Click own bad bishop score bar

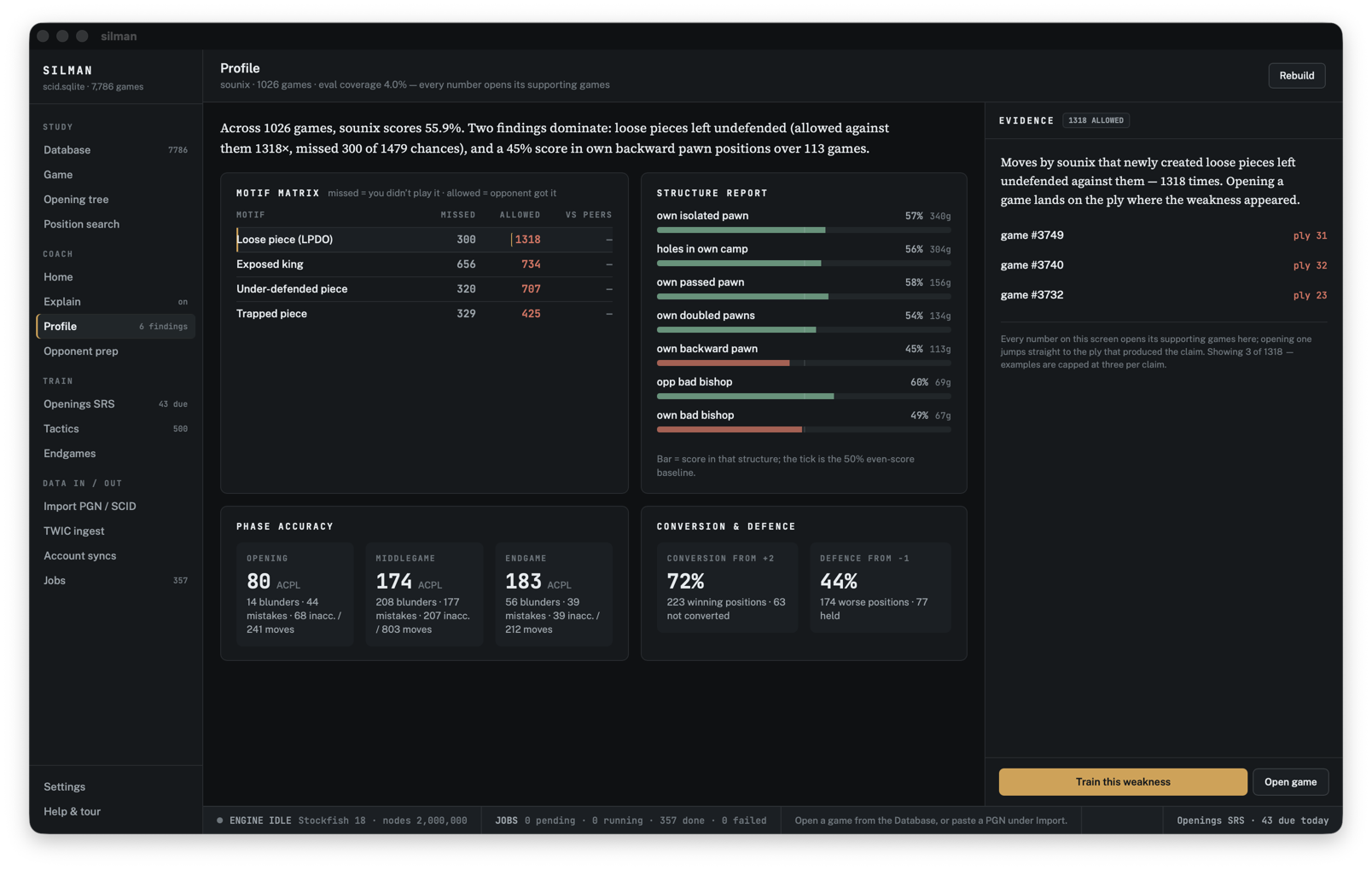804,430
